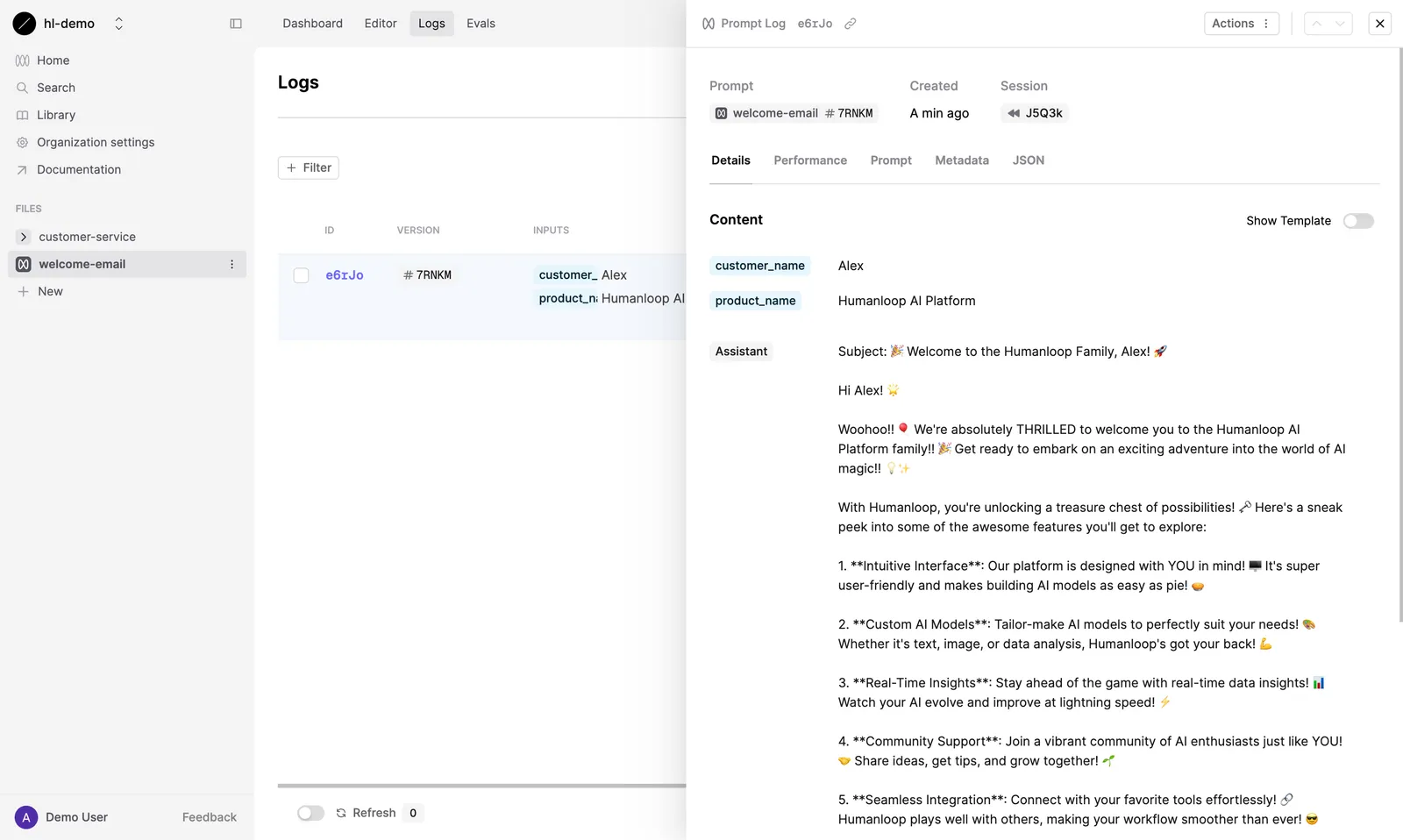Open the Demo User account menu
The image size is (1403, 840).
coord(61,817)
